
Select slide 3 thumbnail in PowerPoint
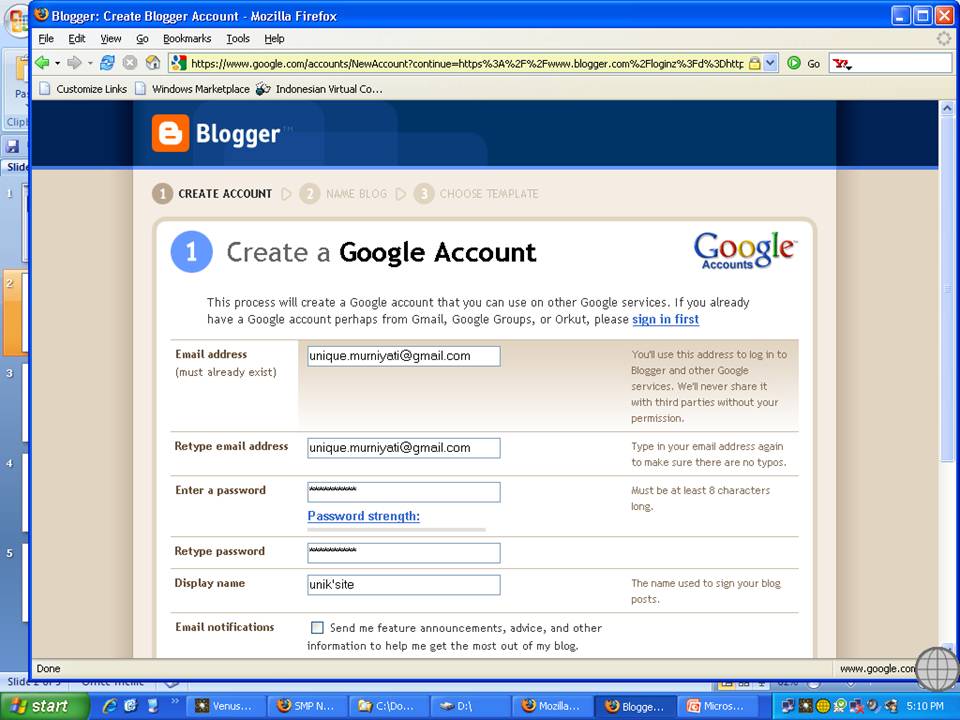24,404
